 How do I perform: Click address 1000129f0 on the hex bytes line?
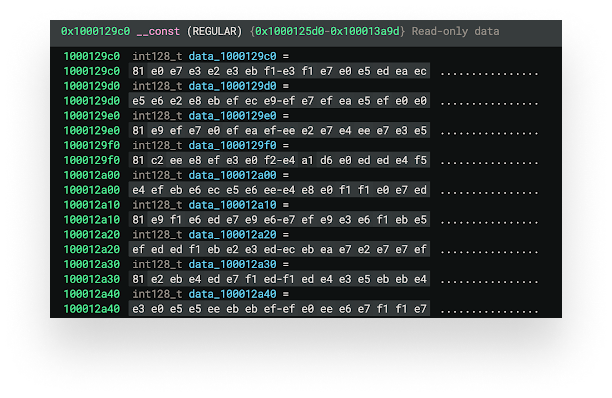tap(92, 160)
